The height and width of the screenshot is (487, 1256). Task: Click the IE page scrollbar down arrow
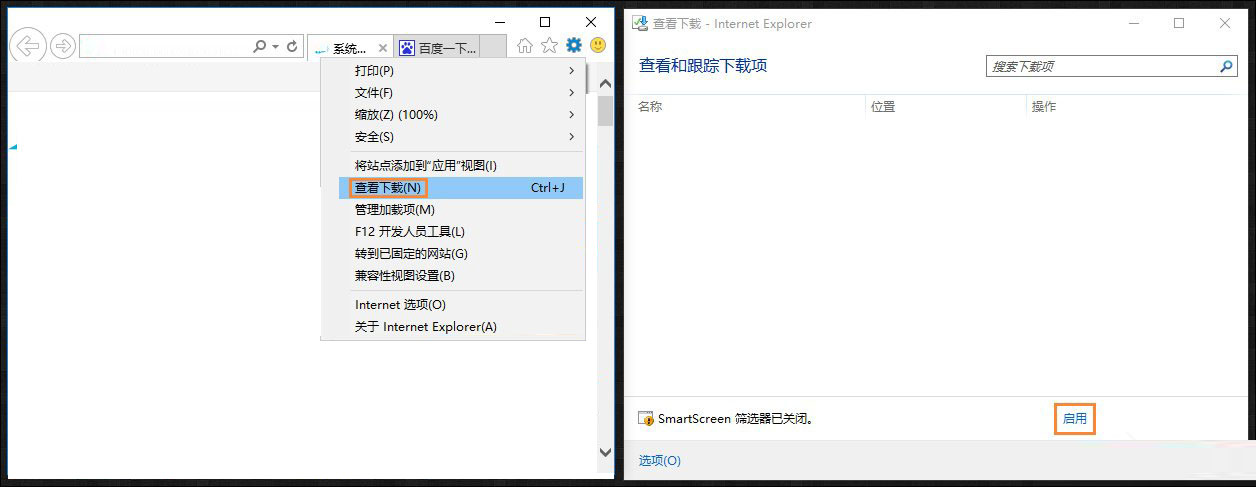coord(605,452)
